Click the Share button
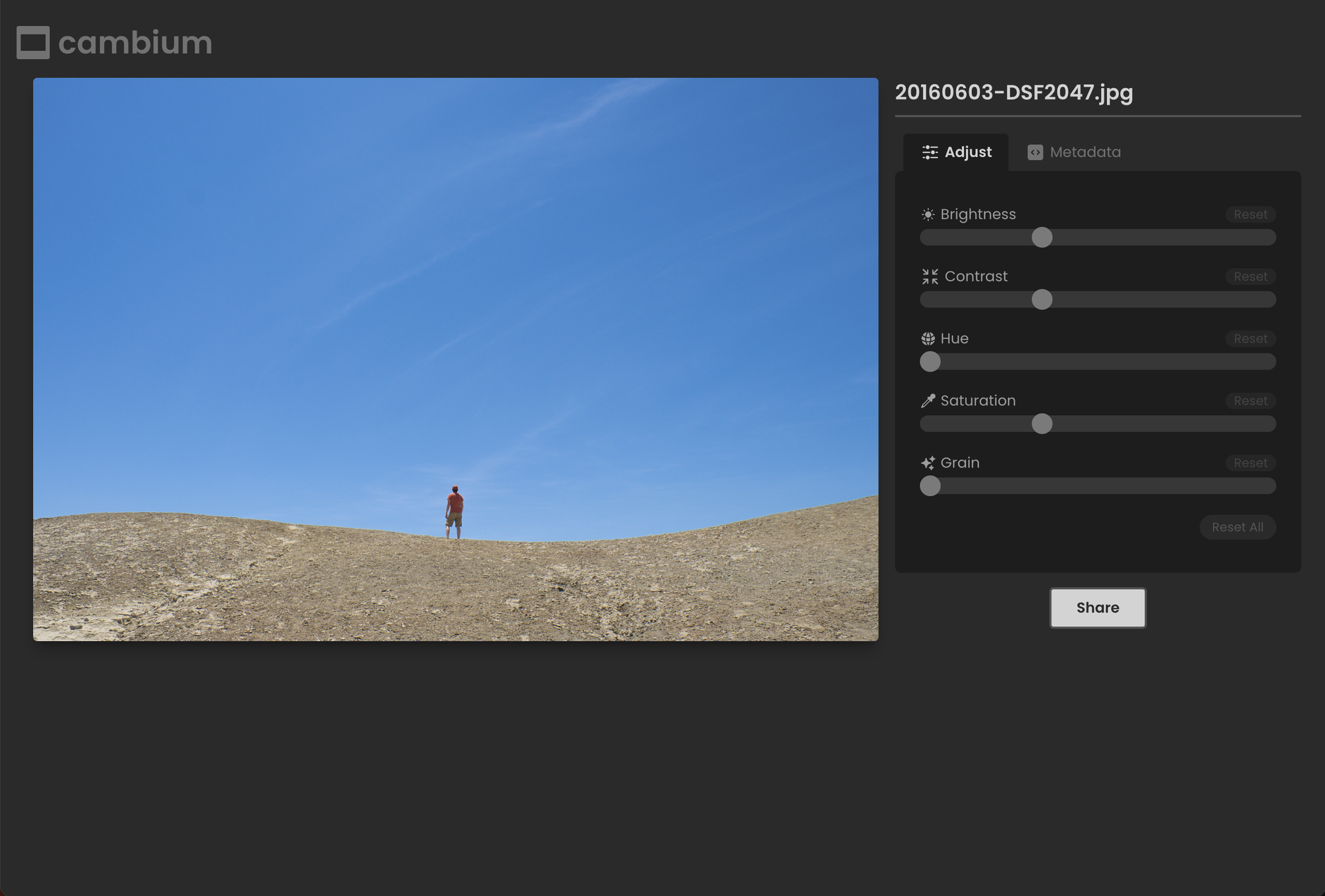 click(x=1098, y=608)
